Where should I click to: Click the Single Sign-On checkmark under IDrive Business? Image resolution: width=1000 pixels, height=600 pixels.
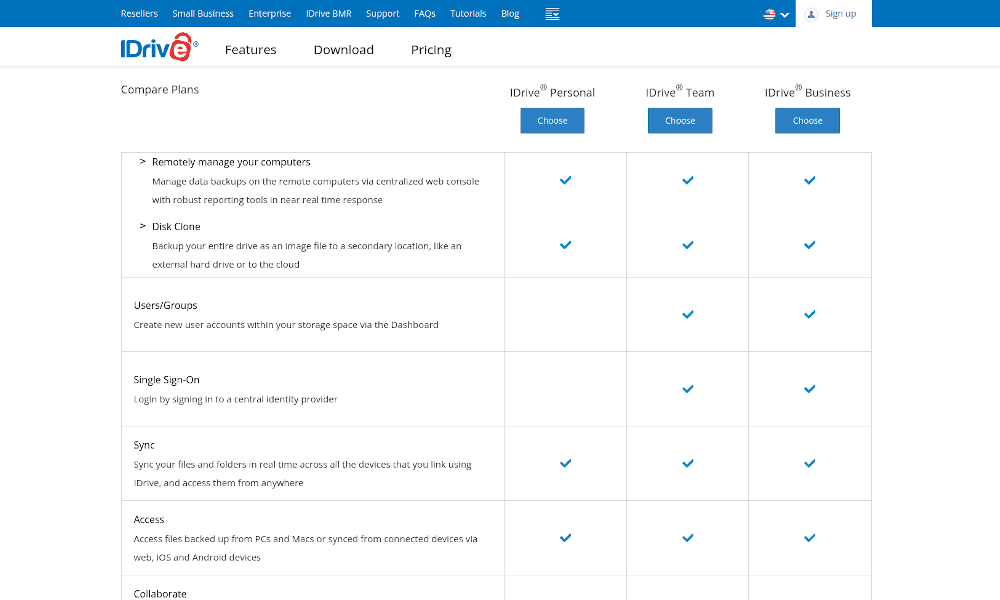pos(809,388)
